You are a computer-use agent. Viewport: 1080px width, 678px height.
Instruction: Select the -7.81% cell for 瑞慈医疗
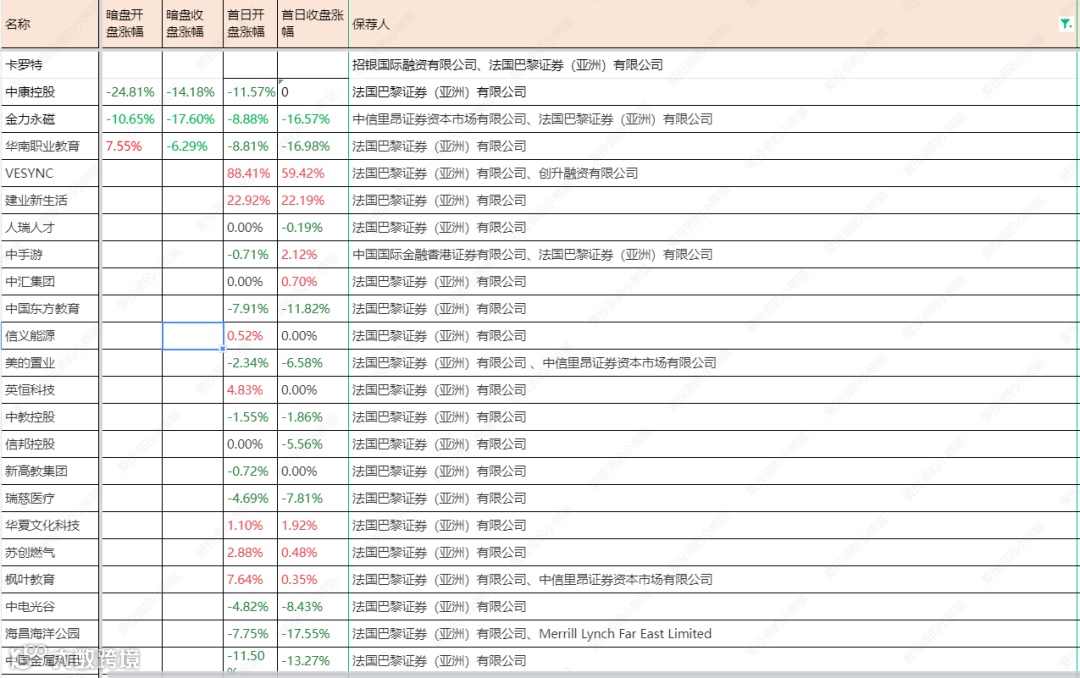pos(313,498)
